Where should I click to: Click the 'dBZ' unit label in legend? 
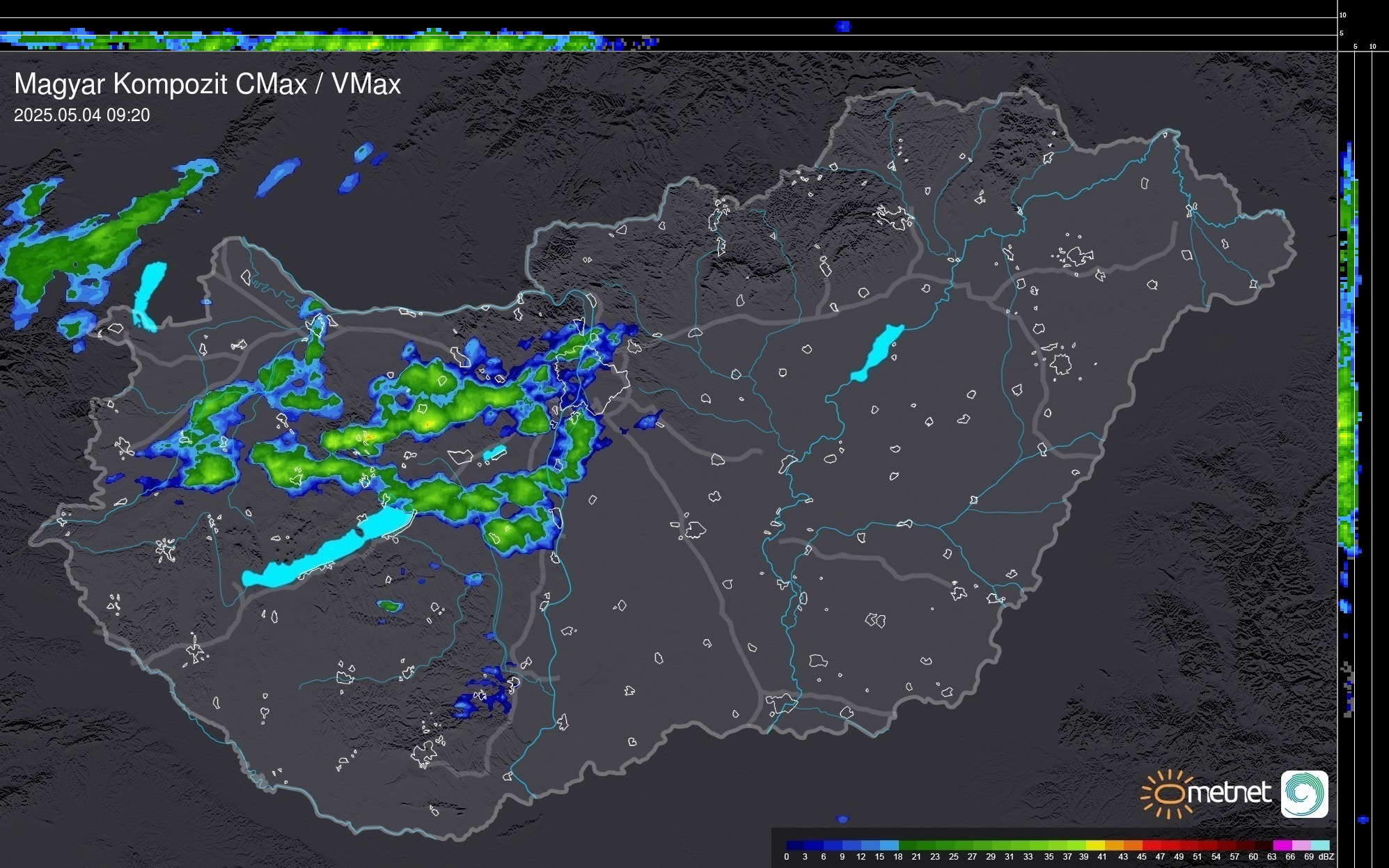(1326, 857)
